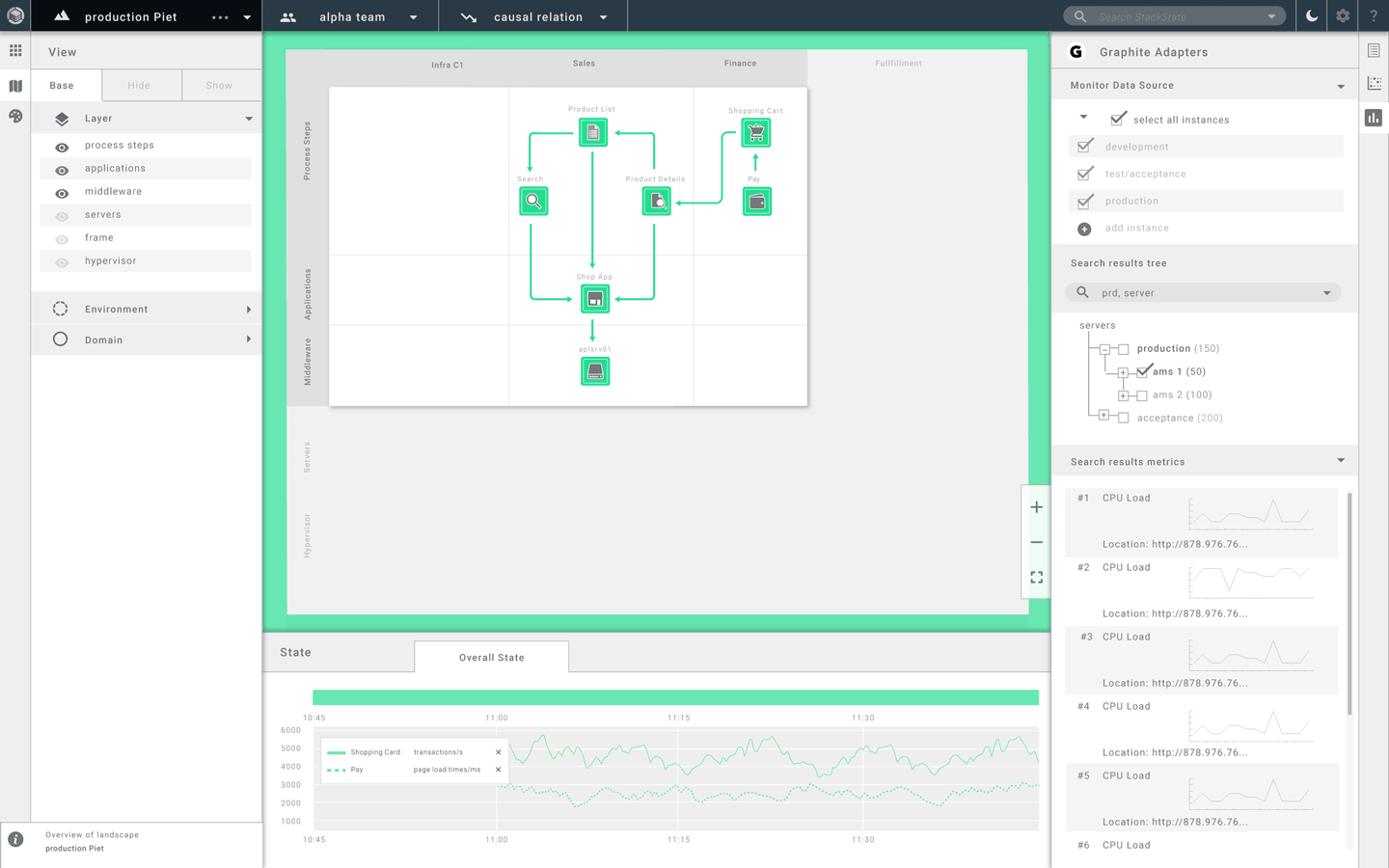The image size is (1389, 868).
Task: Click the add instance label
Action: (x=1137, y=229)
